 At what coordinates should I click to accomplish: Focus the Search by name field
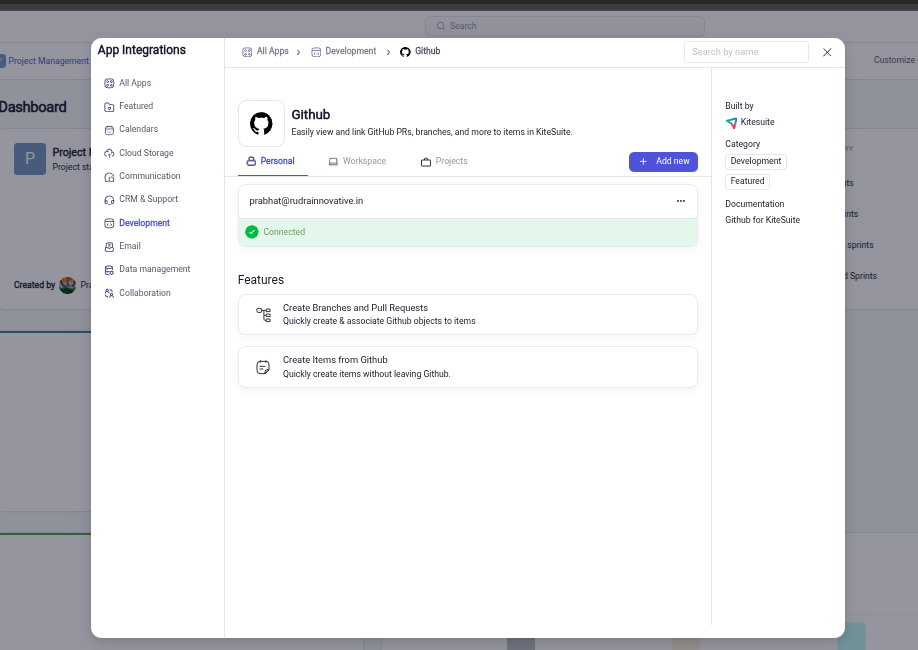[746, 52]
